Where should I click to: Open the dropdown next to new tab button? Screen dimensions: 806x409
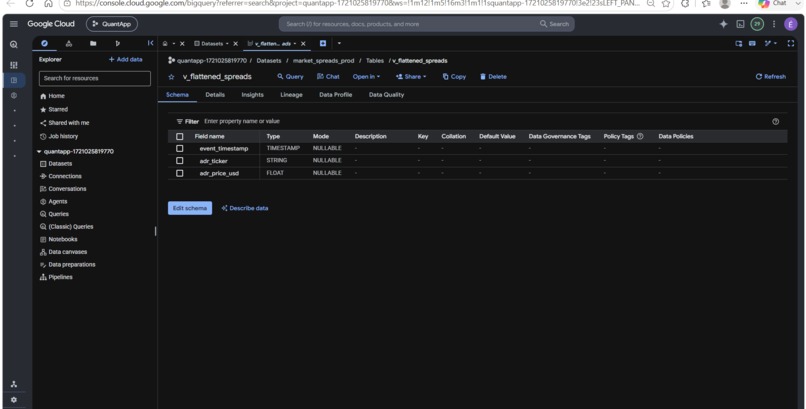pos(339,44)
